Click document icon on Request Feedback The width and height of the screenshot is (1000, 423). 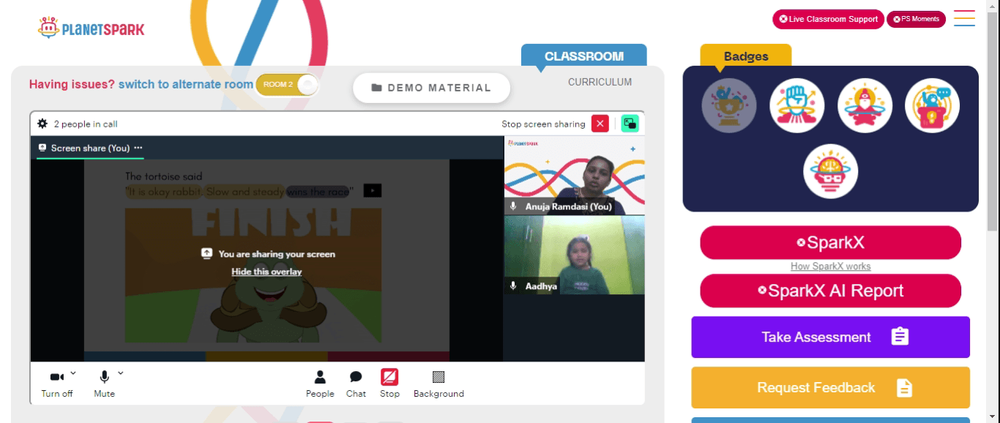[x=904, y=387]
